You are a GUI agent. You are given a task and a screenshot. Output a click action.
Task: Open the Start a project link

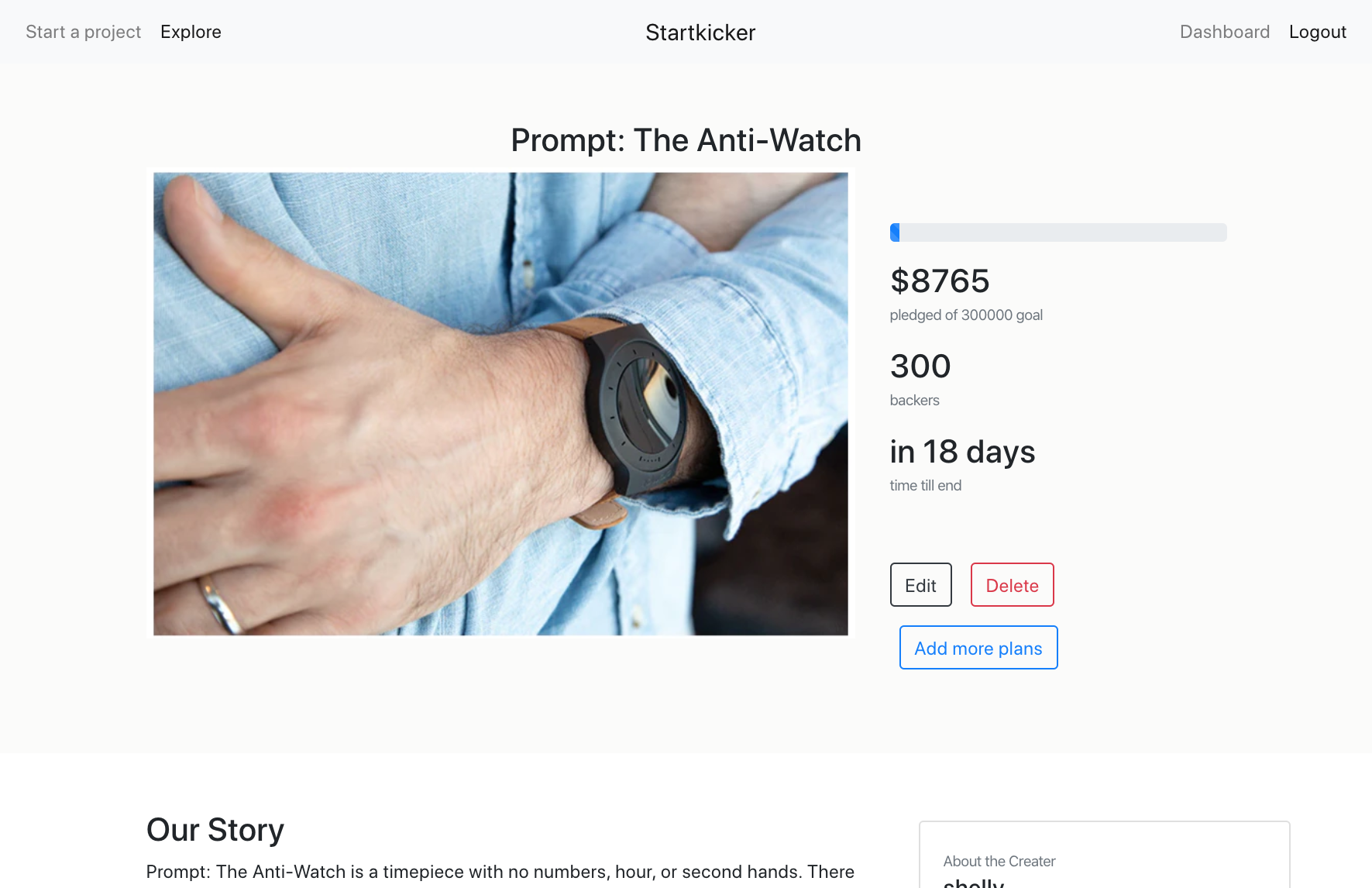pos(83,32)
